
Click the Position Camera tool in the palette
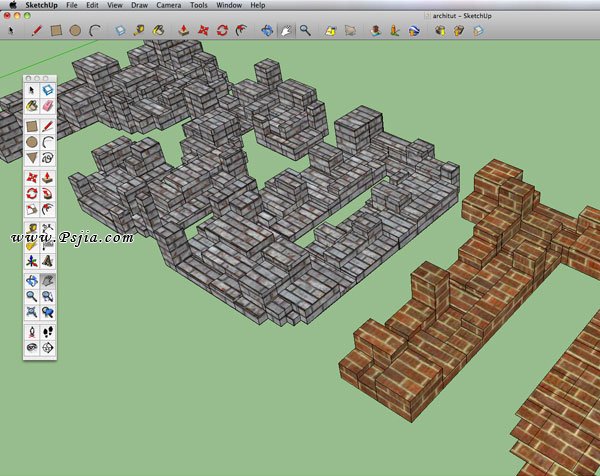pos(31,331)
